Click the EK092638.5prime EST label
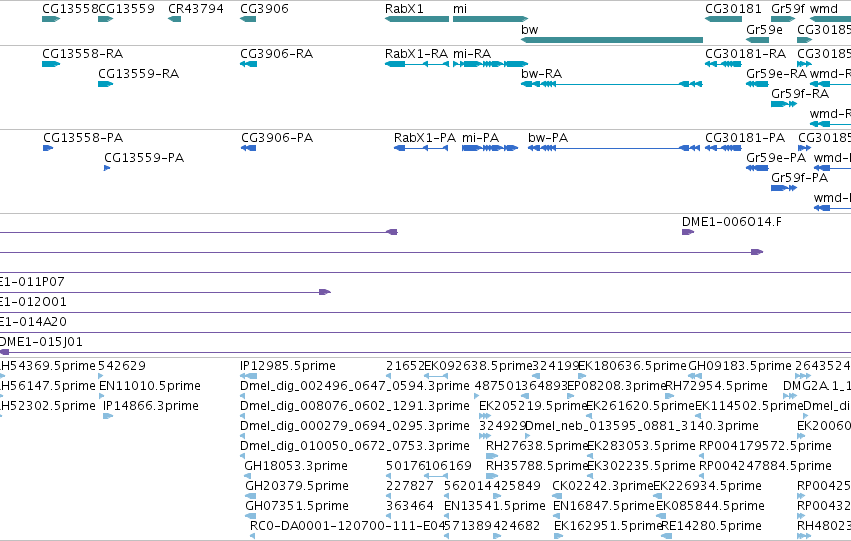 coord(478,366)
